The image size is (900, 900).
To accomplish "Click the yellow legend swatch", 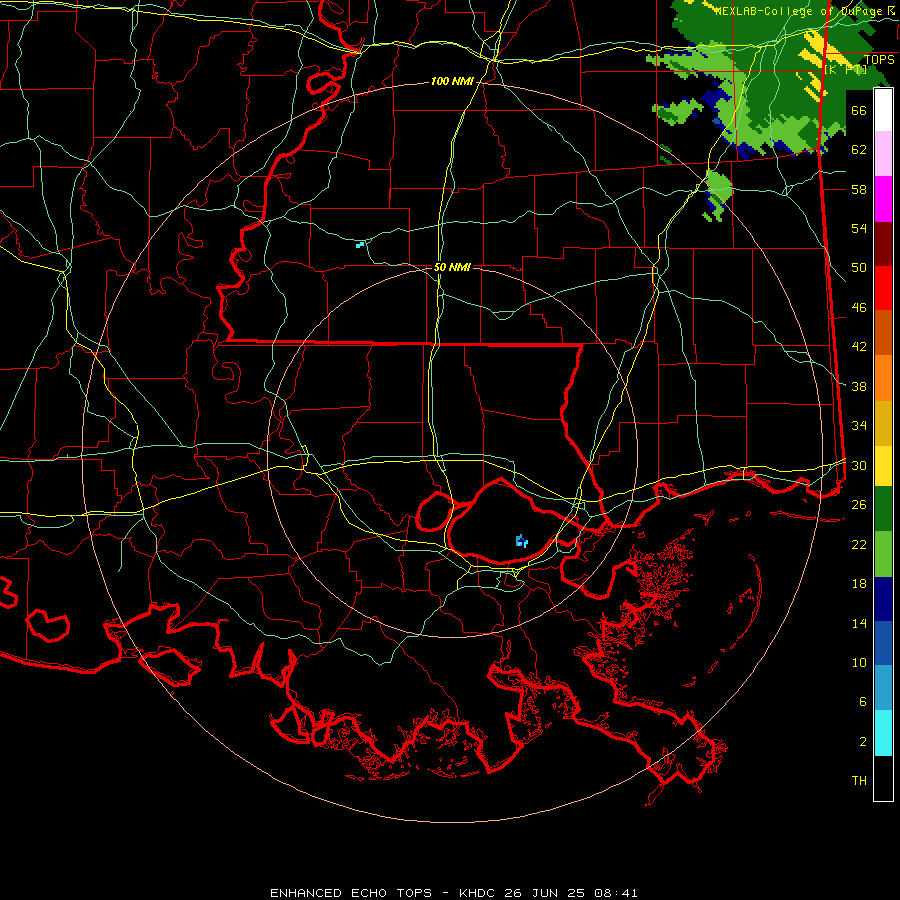I will (883, 466).
